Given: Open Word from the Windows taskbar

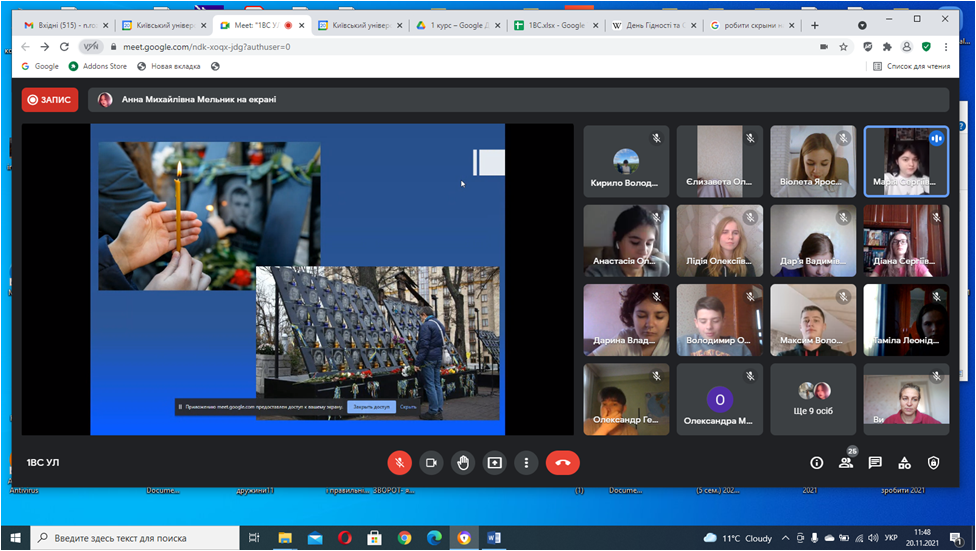Looking at the screenshot, I should point(494,538).
